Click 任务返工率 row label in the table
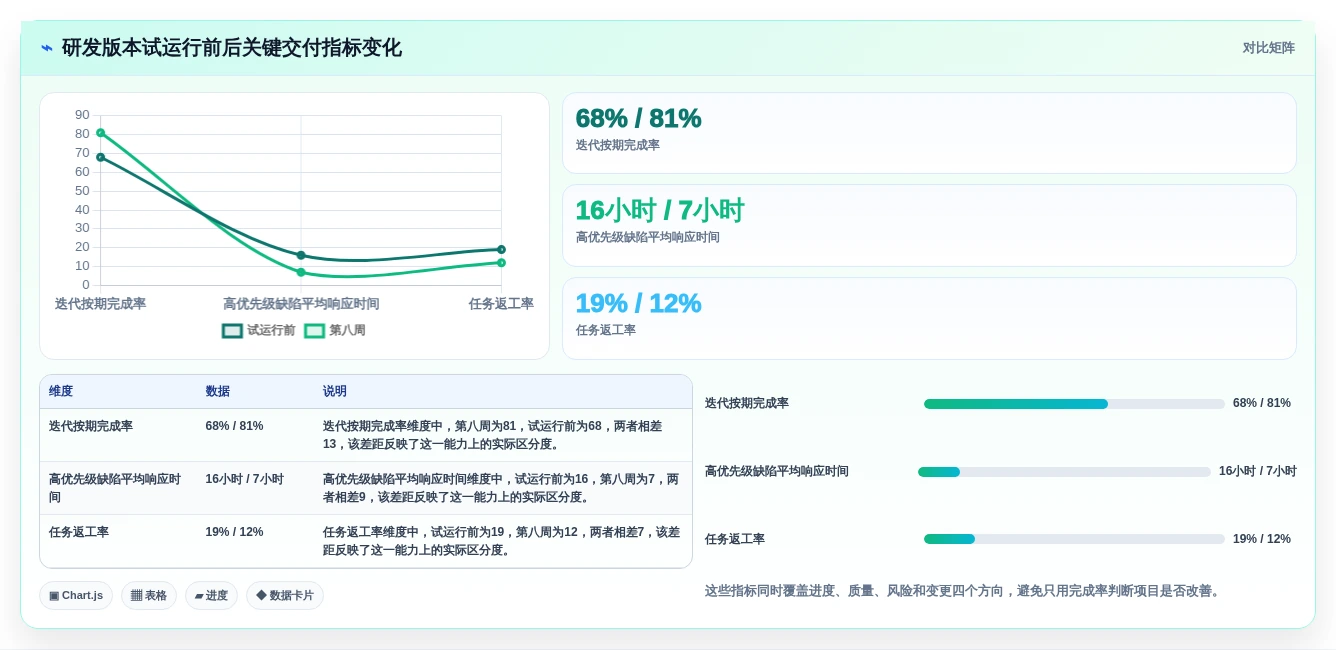 (79, 532)
